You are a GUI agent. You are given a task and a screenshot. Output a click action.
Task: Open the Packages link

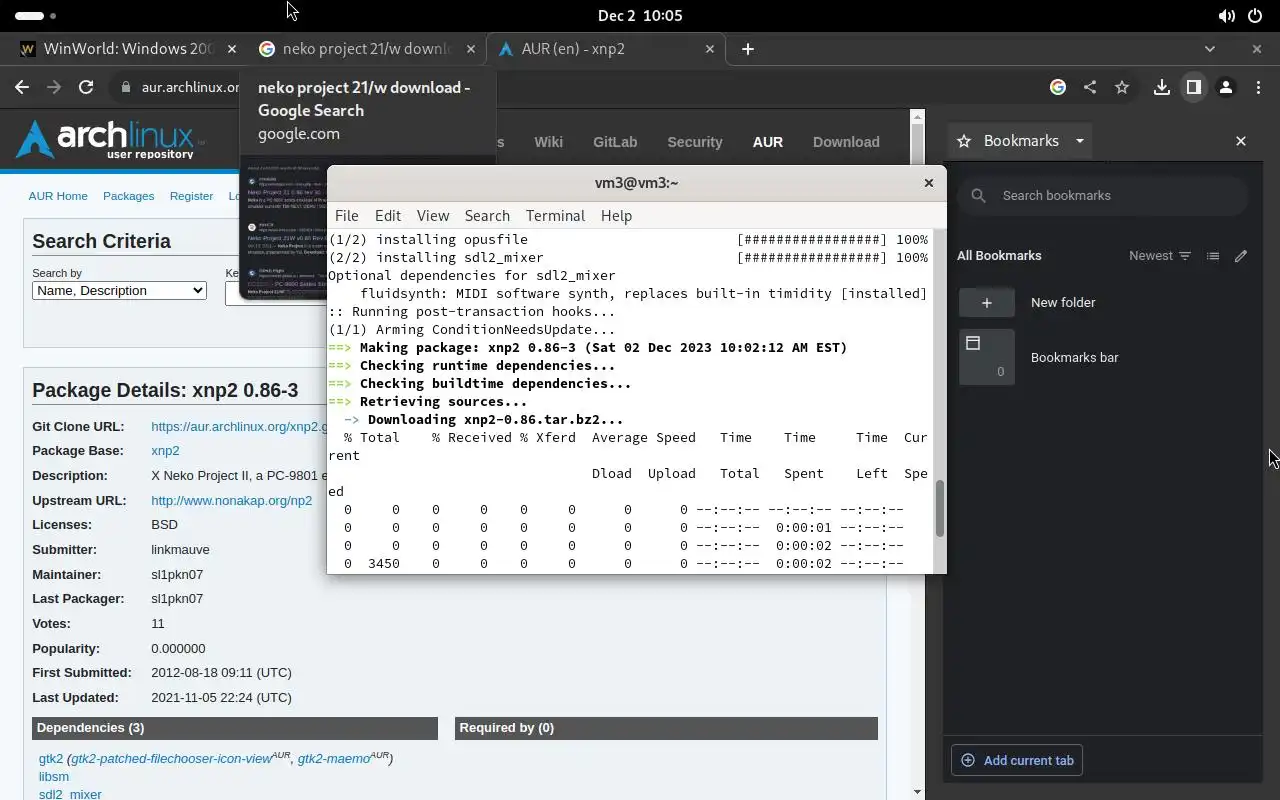[x=128, y=196]
